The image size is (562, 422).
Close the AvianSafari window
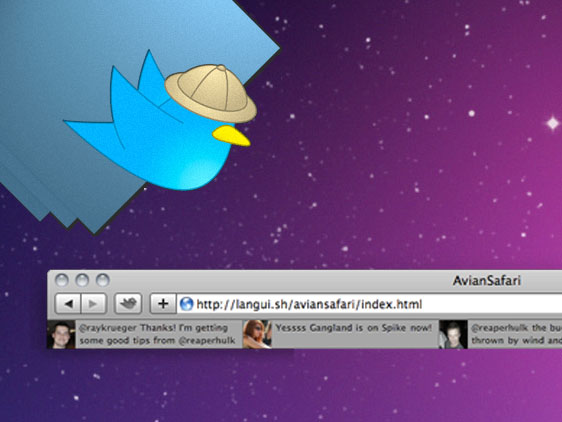coord(62,280)
